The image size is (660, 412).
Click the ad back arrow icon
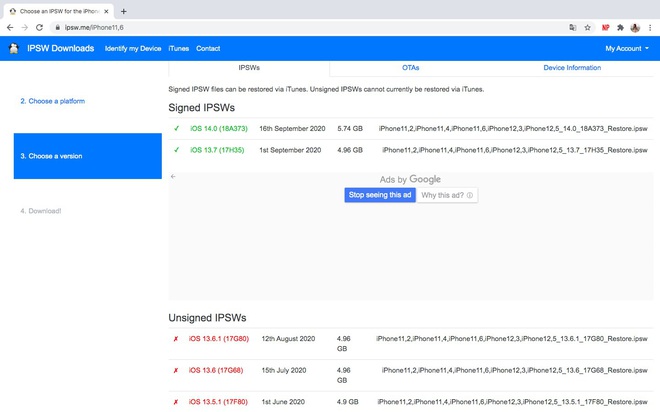pyautogui.click(x=173, y=176)
